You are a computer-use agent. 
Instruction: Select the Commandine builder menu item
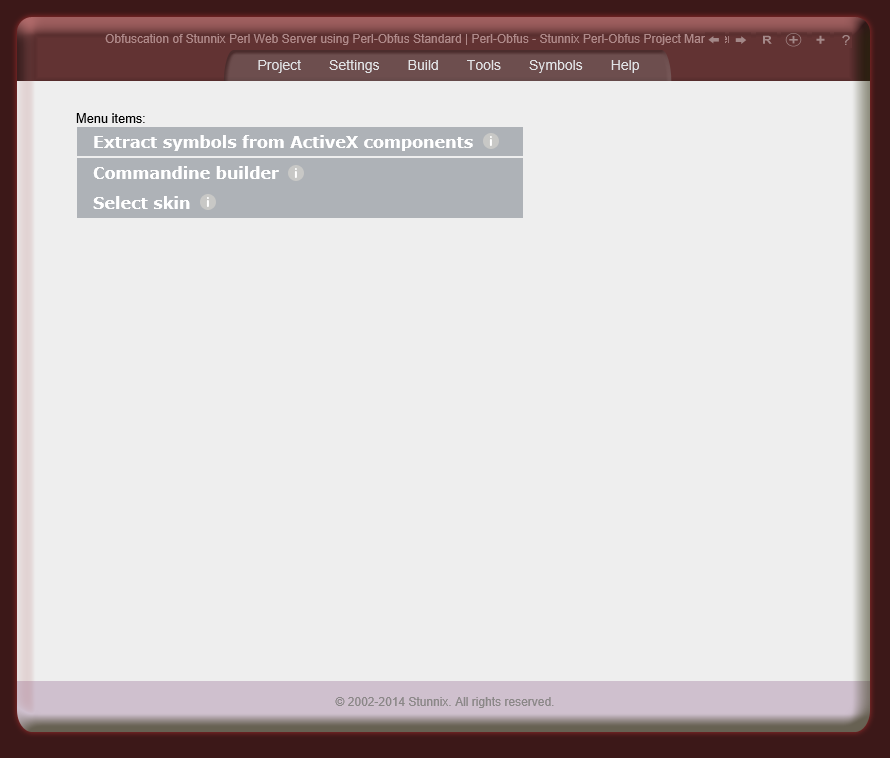(185, 173)
